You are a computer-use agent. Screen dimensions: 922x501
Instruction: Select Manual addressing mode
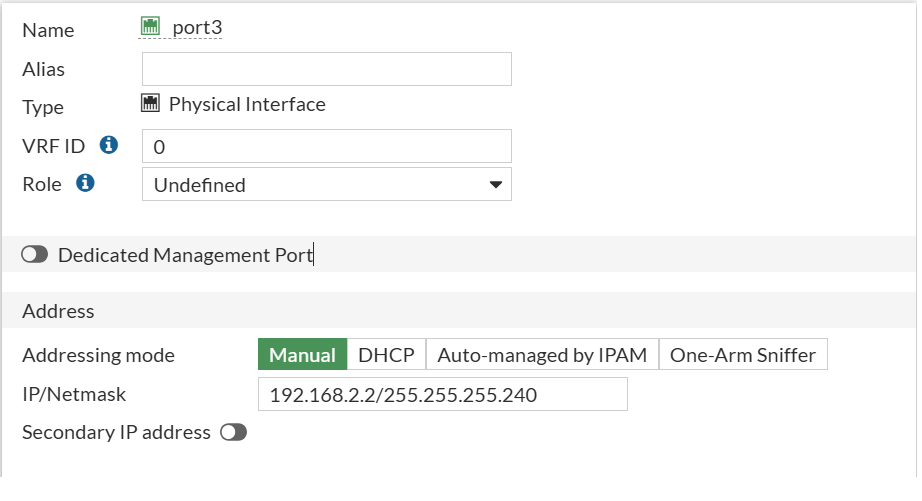(302, 355)
